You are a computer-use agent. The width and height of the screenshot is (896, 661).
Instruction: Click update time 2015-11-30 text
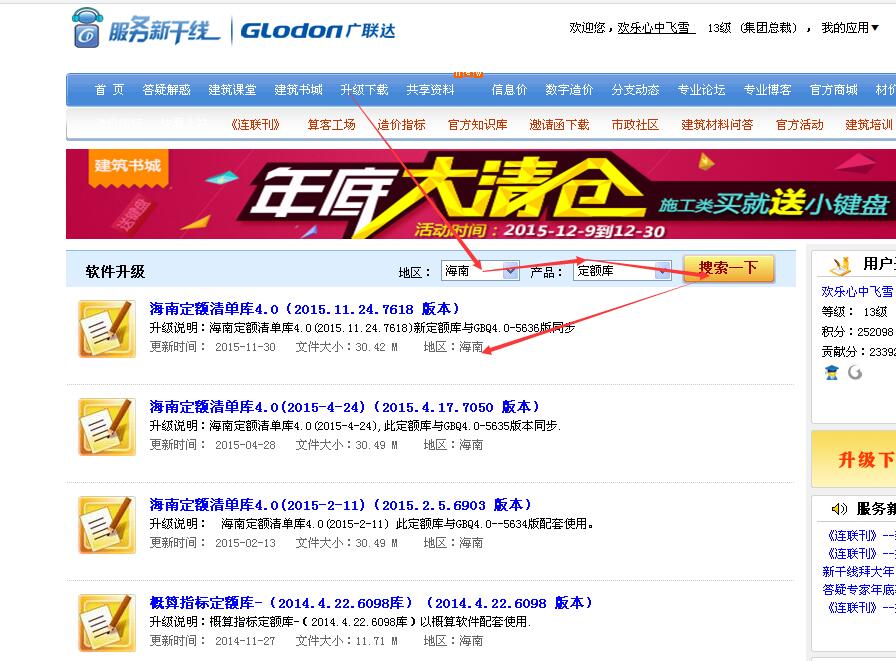tap(245, 347)
